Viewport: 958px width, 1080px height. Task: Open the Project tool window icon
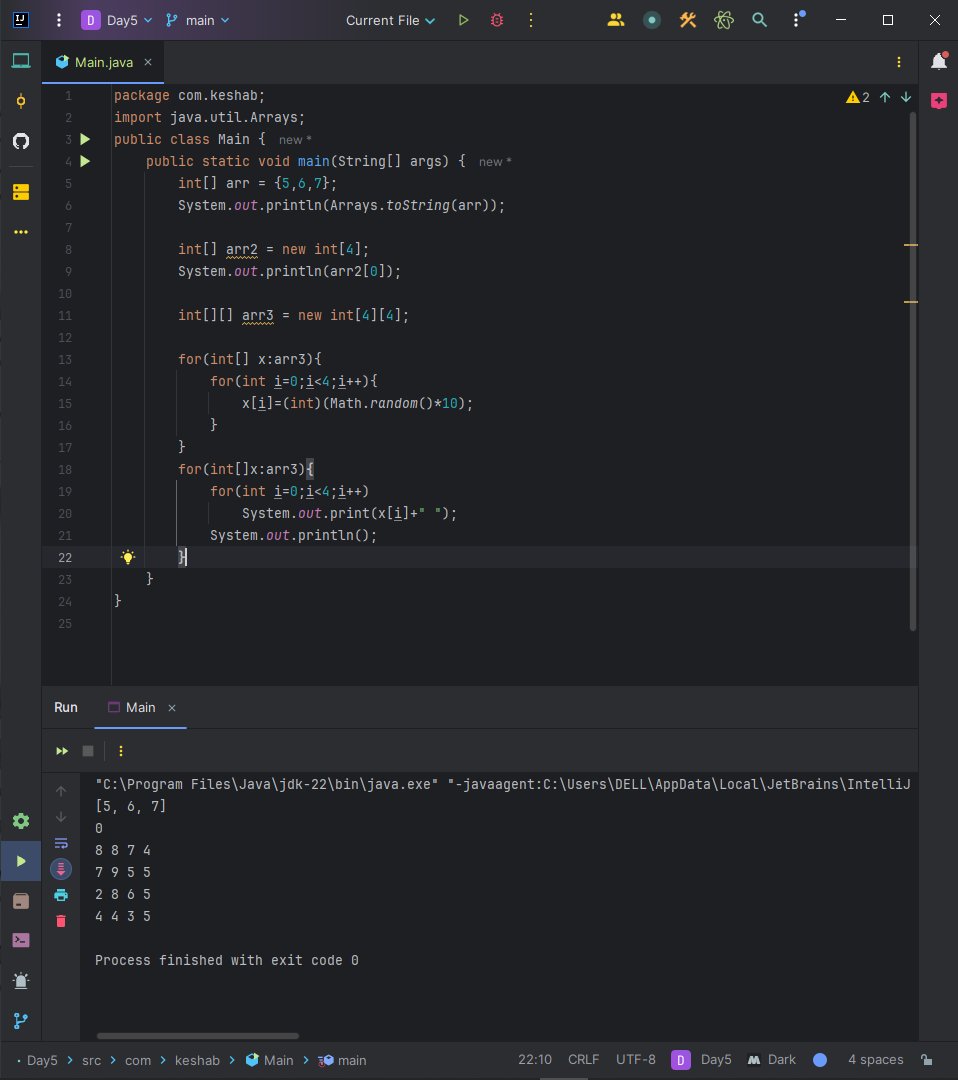21,61
